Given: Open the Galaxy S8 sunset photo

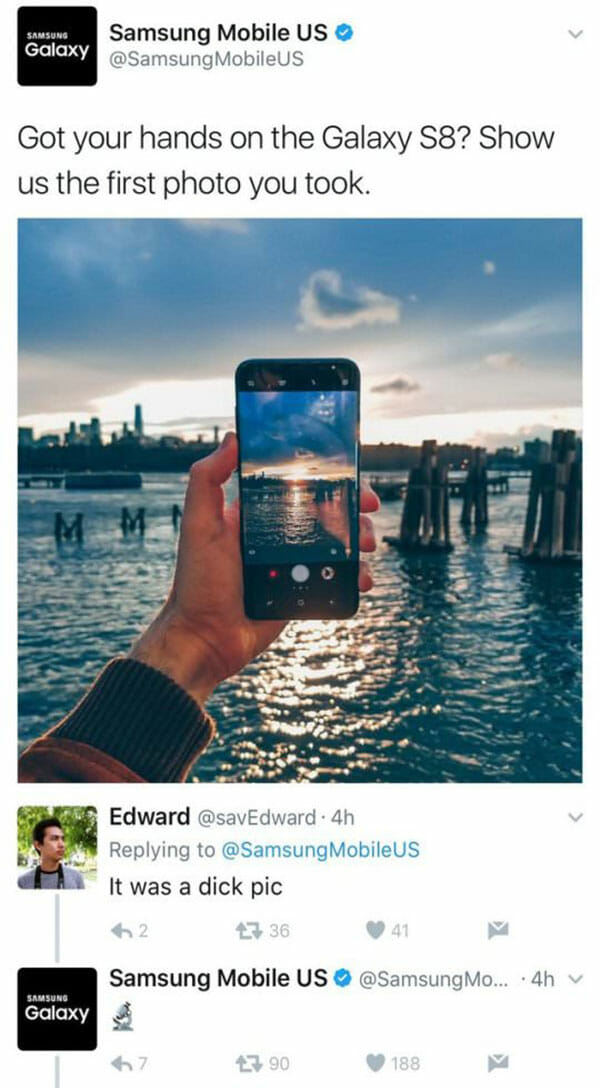Looking at the screenshot, I should (x=300, y=500).
